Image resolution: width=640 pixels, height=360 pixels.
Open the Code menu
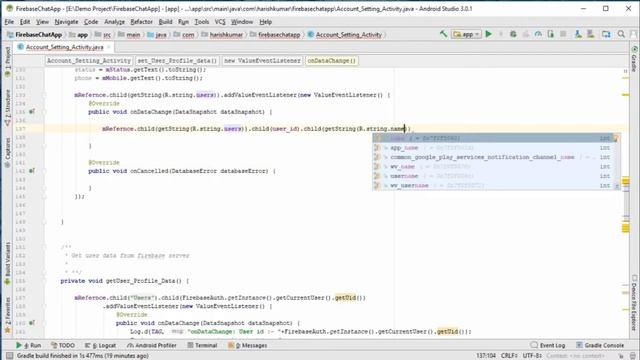[91, 22]
